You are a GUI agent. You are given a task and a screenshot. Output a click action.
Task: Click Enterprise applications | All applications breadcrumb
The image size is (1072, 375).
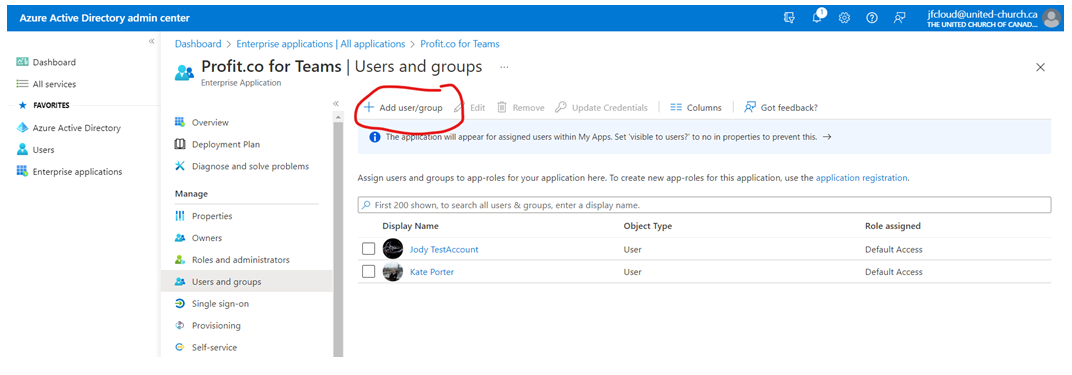[x=321, y=44]
